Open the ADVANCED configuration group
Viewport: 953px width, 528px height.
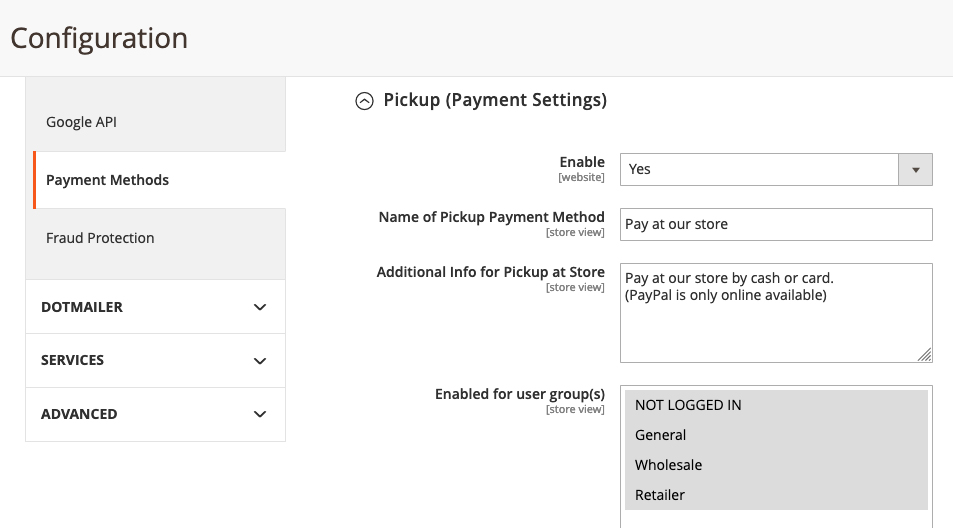(79, 414)
